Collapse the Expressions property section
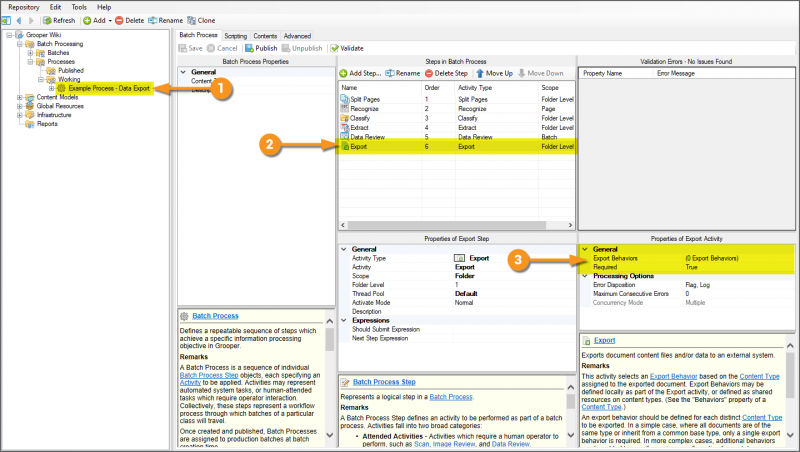The height and width of the screenshot is (452, 800). coord(344,320)
